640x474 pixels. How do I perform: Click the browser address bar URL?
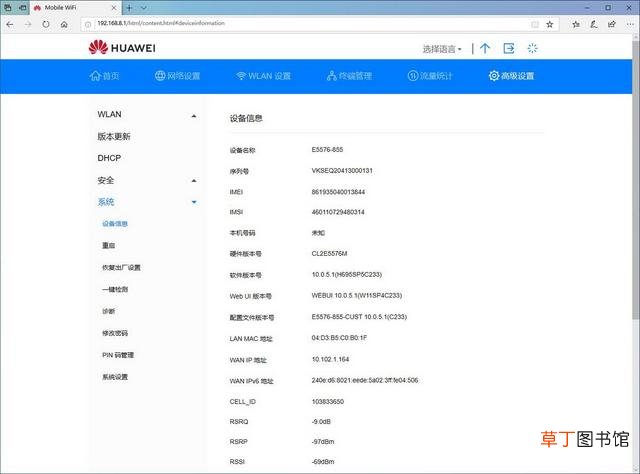(161, 23)
